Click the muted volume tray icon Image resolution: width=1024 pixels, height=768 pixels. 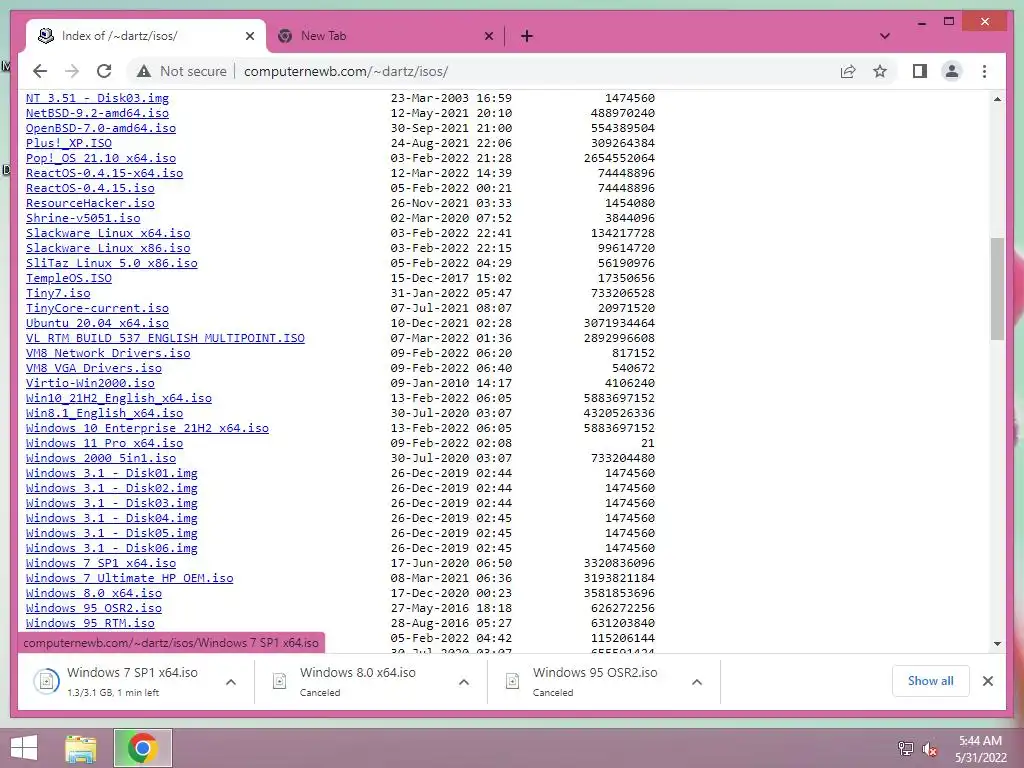(x=929, y=748)
